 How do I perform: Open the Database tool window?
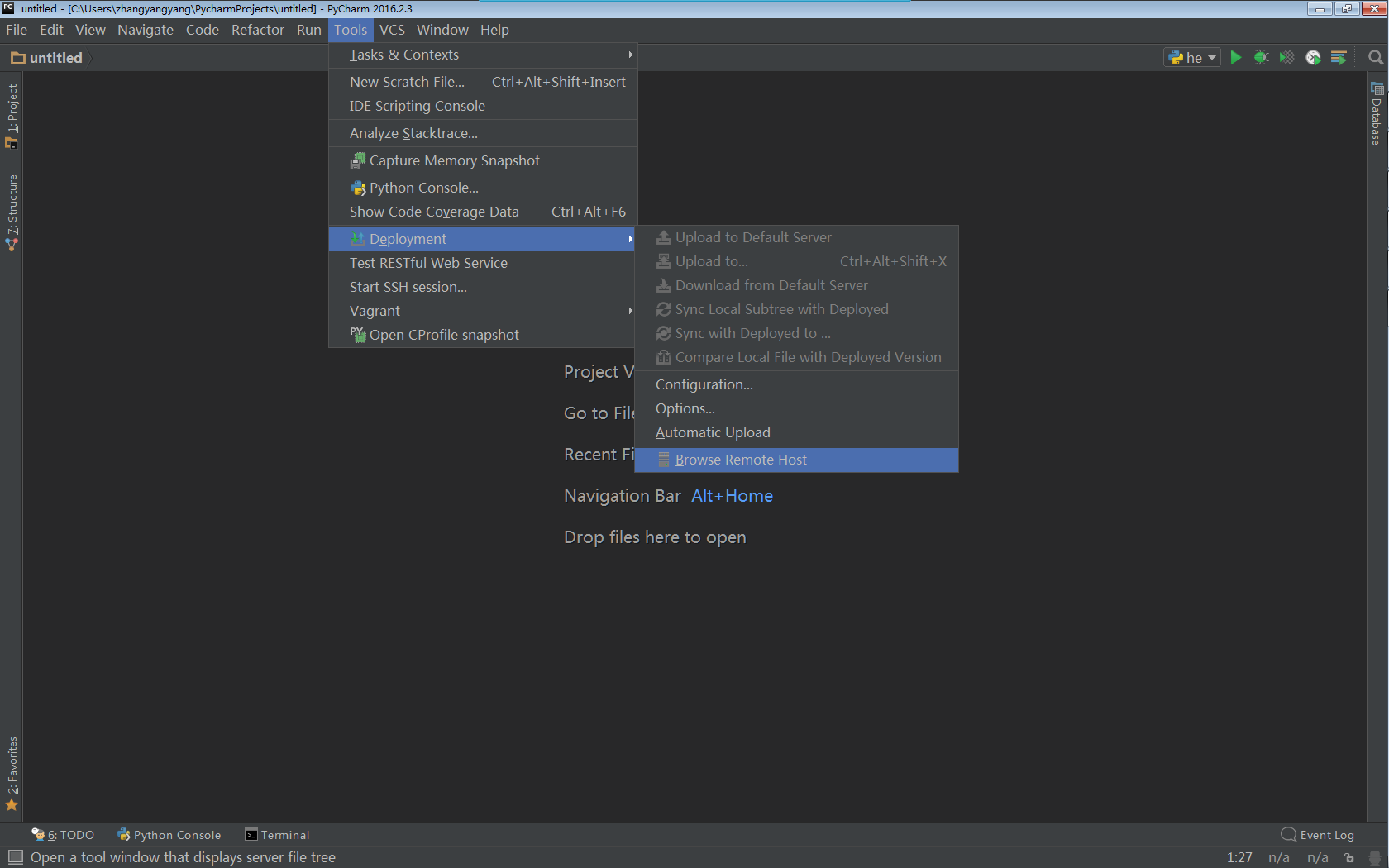(1377, 113)
